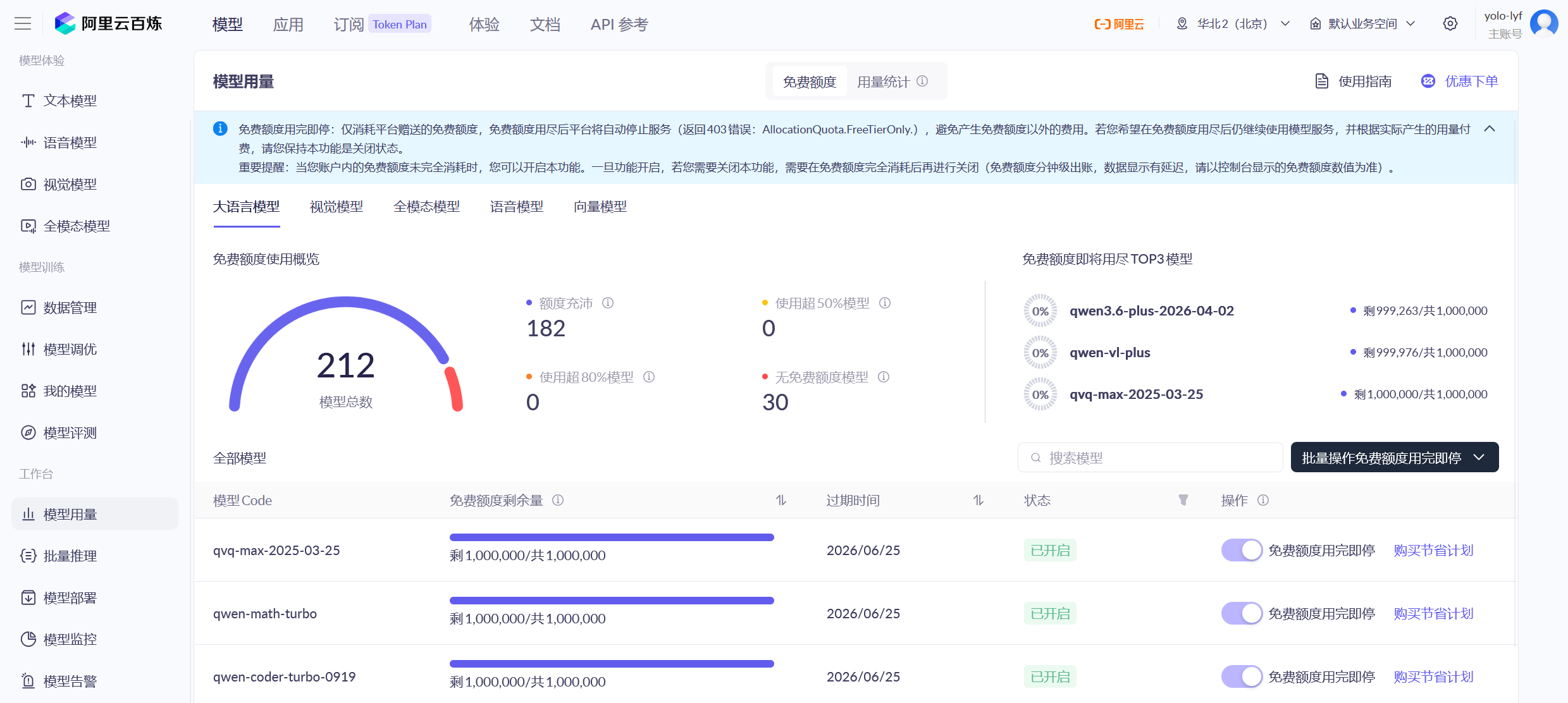
Task: Open 视觉模型 in the sidebar
Action: pos(95,184)
